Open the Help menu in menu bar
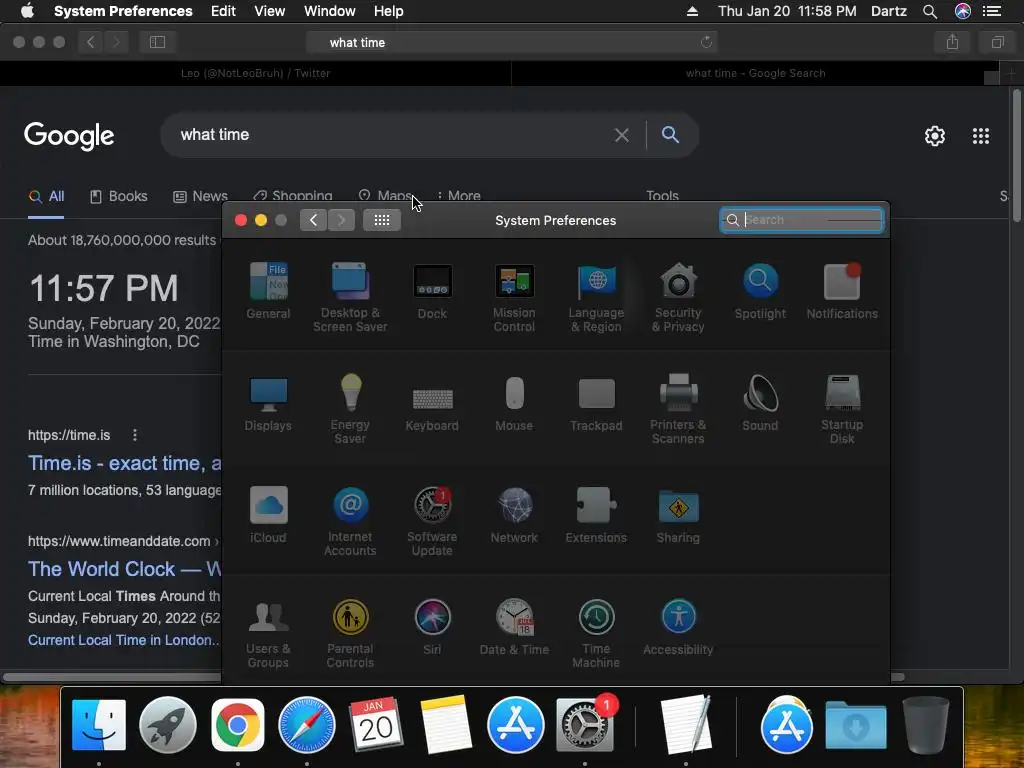 click(x=389, y=11)
